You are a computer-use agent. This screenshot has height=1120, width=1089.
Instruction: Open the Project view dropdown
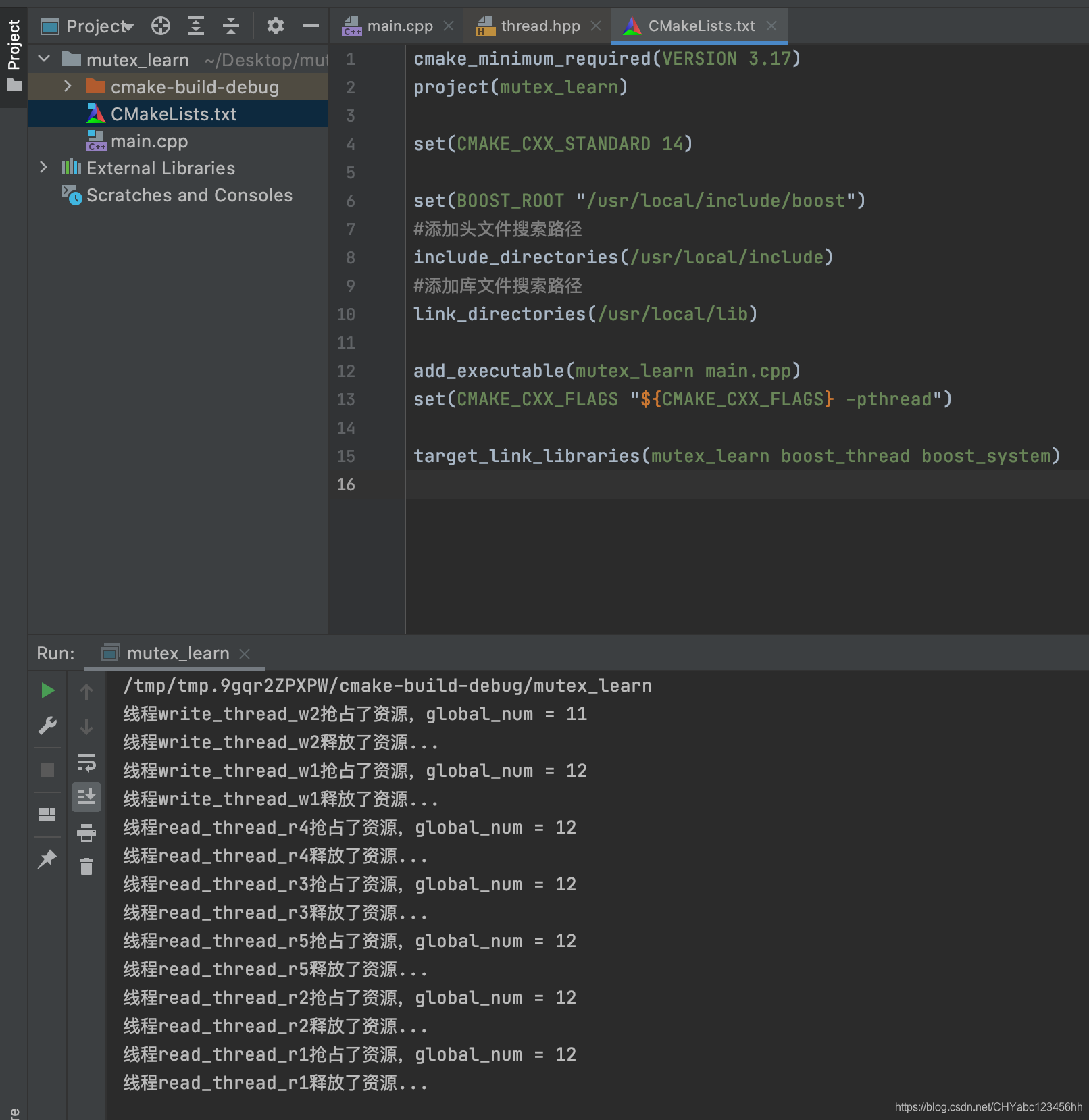(99, 26)
